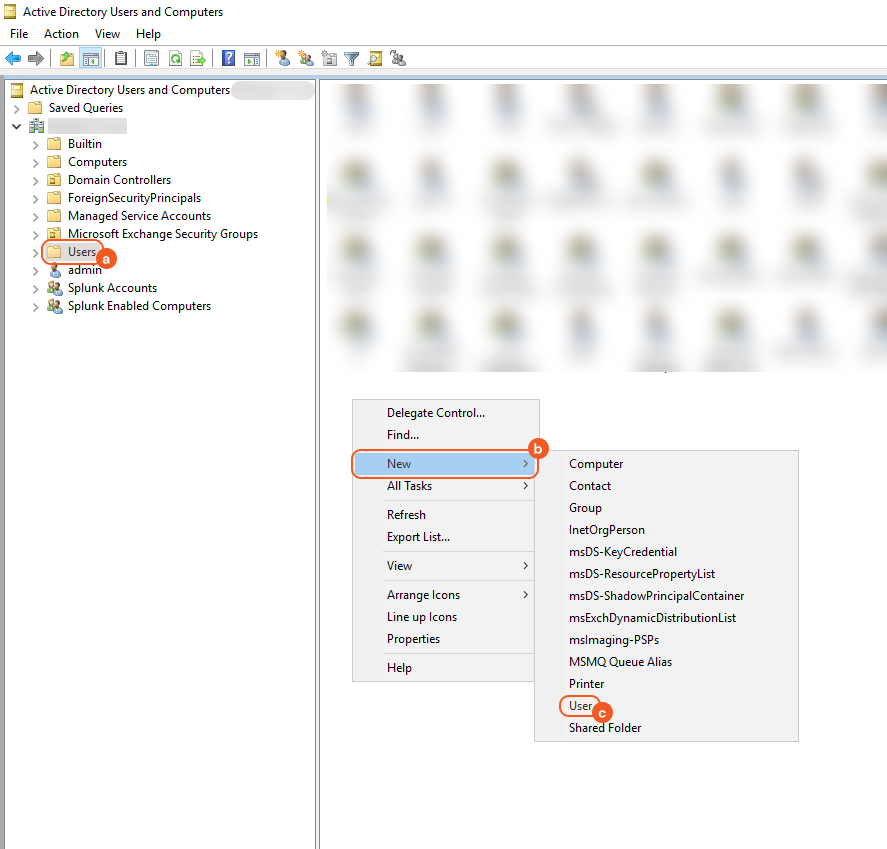Click the Export List toolbar icon
887x849 pixels.
[198, 59]
